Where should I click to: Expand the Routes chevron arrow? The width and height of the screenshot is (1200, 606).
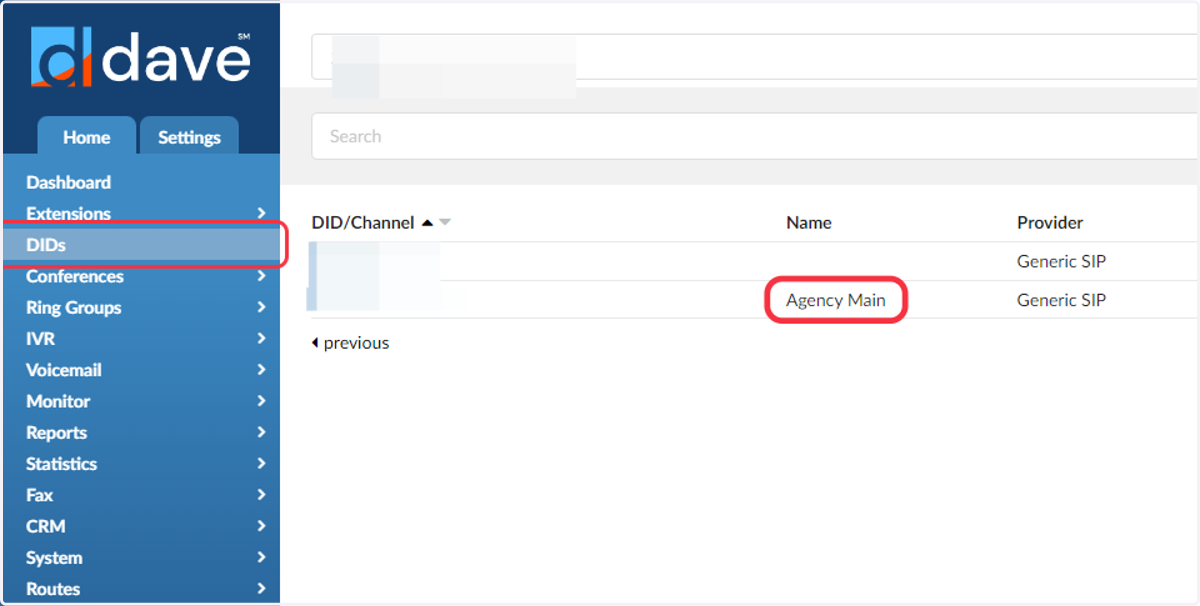tap(261, 589)
